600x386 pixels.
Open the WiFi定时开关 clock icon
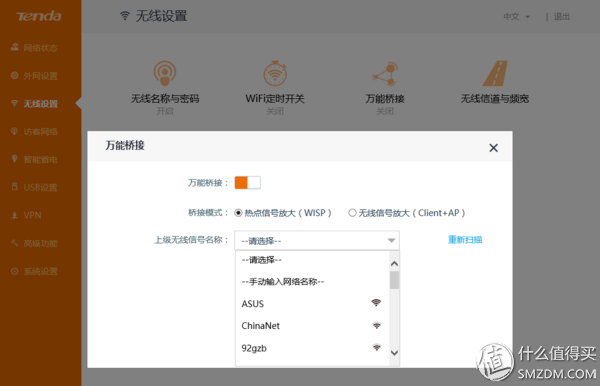click(275, 73)
